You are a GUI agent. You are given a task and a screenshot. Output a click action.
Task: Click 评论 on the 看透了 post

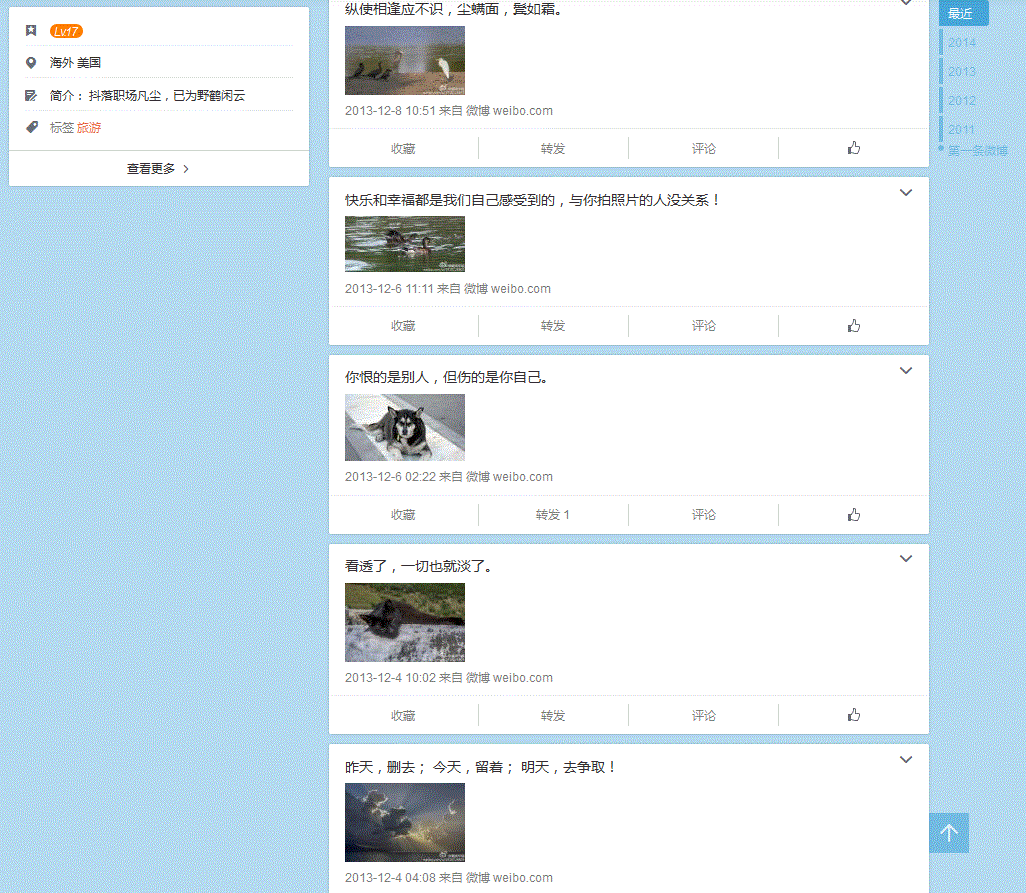point(703,715)
